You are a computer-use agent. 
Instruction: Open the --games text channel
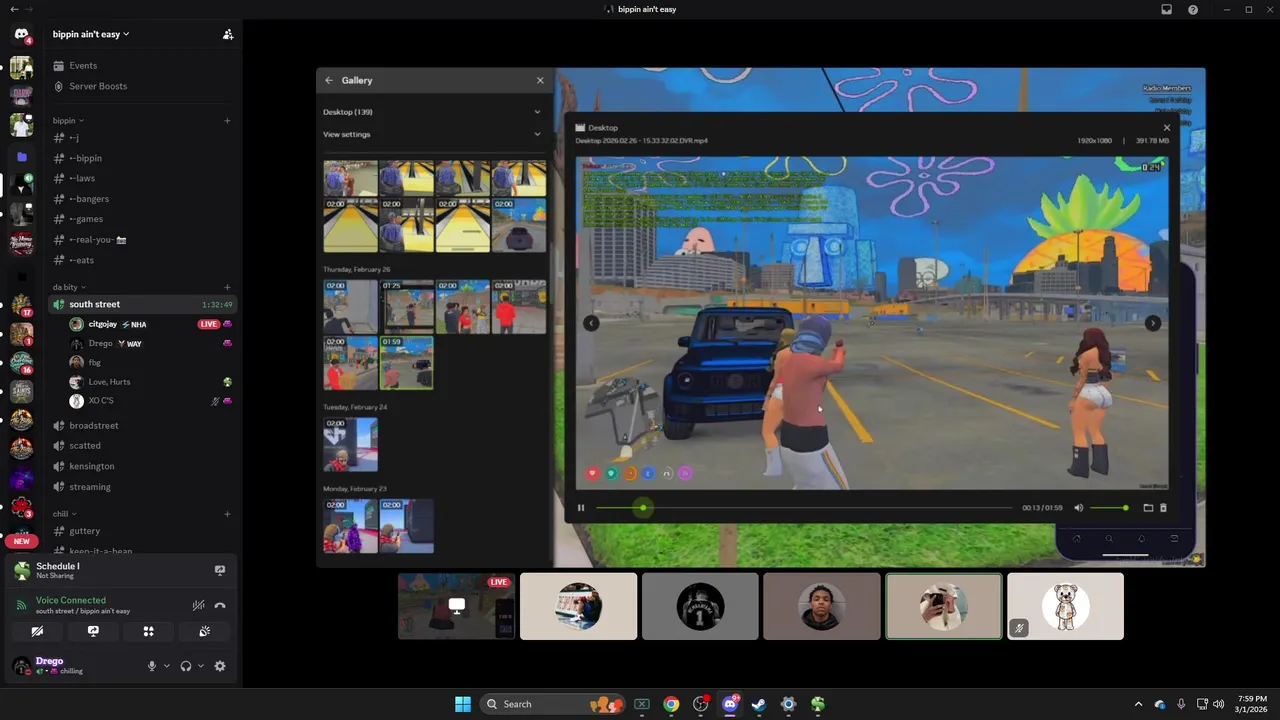(140, 219)
